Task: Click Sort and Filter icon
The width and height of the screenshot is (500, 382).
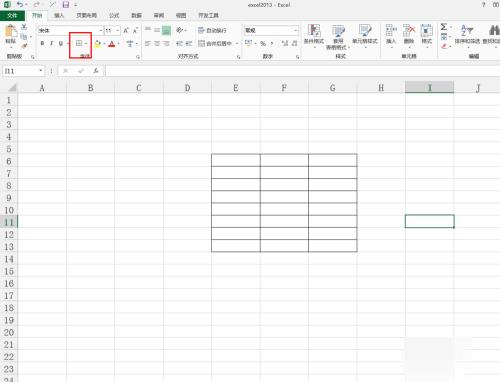Action: pos(467,30)
